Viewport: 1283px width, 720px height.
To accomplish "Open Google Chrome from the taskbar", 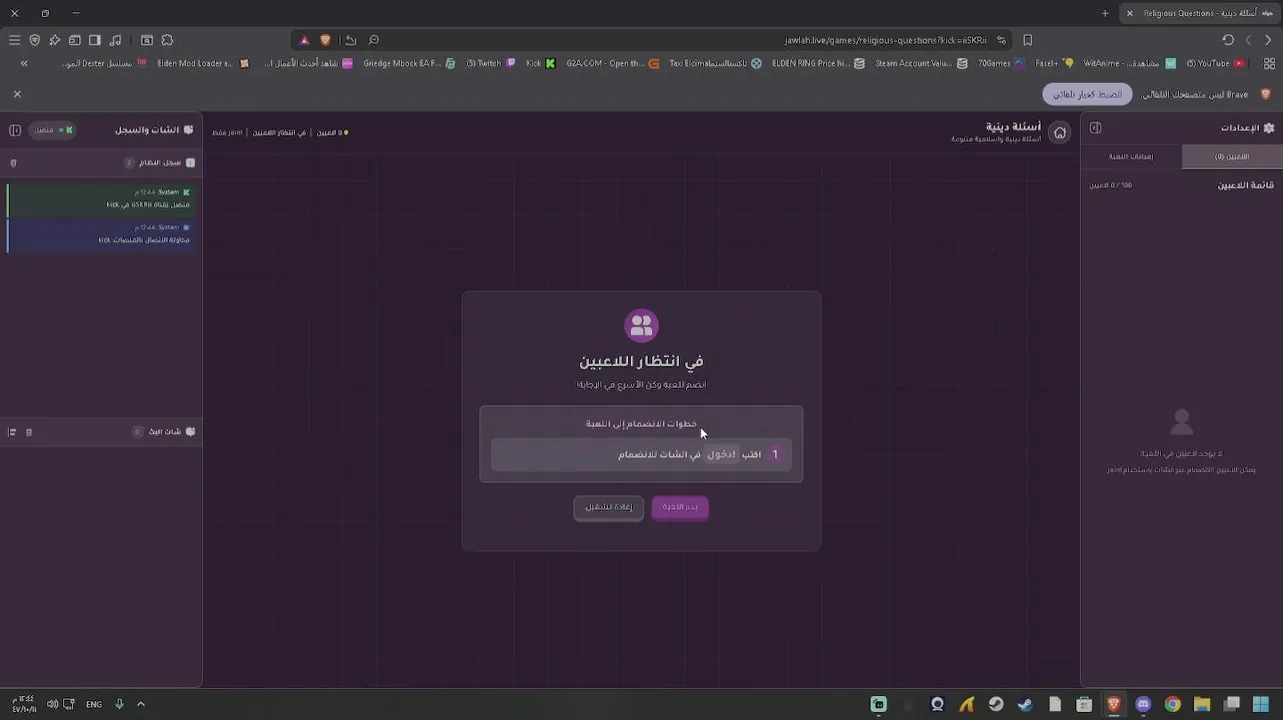I will (1173, 704).
